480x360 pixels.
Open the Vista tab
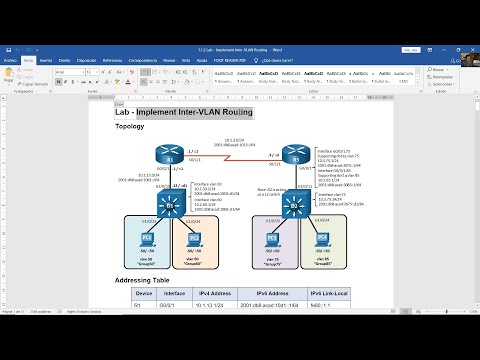[x=186, y=60]
